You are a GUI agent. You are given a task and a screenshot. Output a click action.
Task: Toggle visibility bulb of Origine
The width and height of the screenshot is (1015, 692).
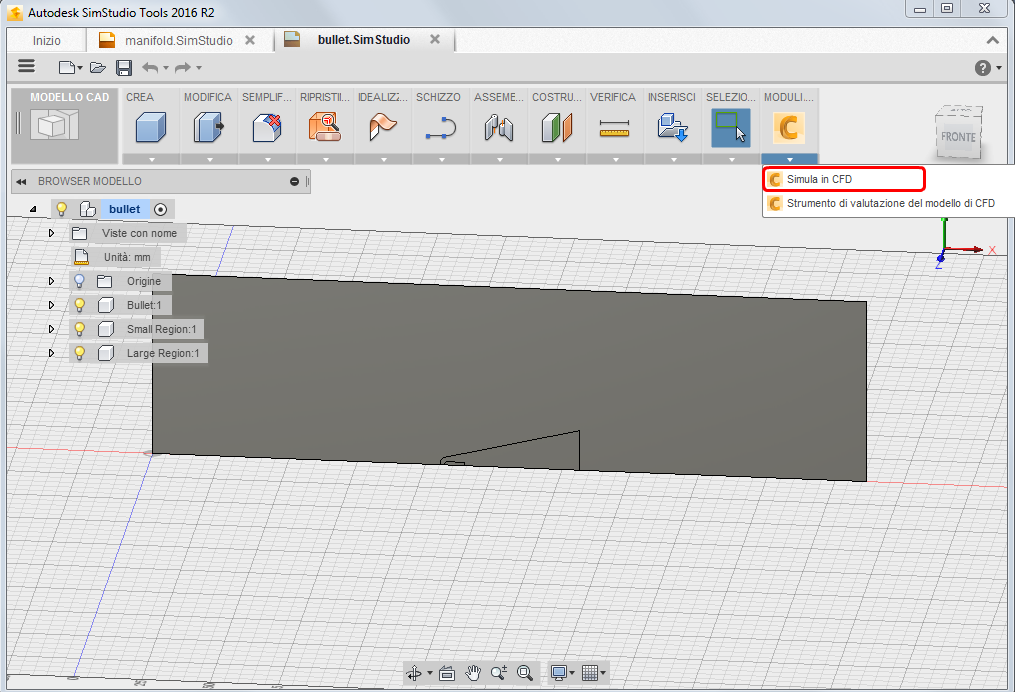[x=80, y=281]
